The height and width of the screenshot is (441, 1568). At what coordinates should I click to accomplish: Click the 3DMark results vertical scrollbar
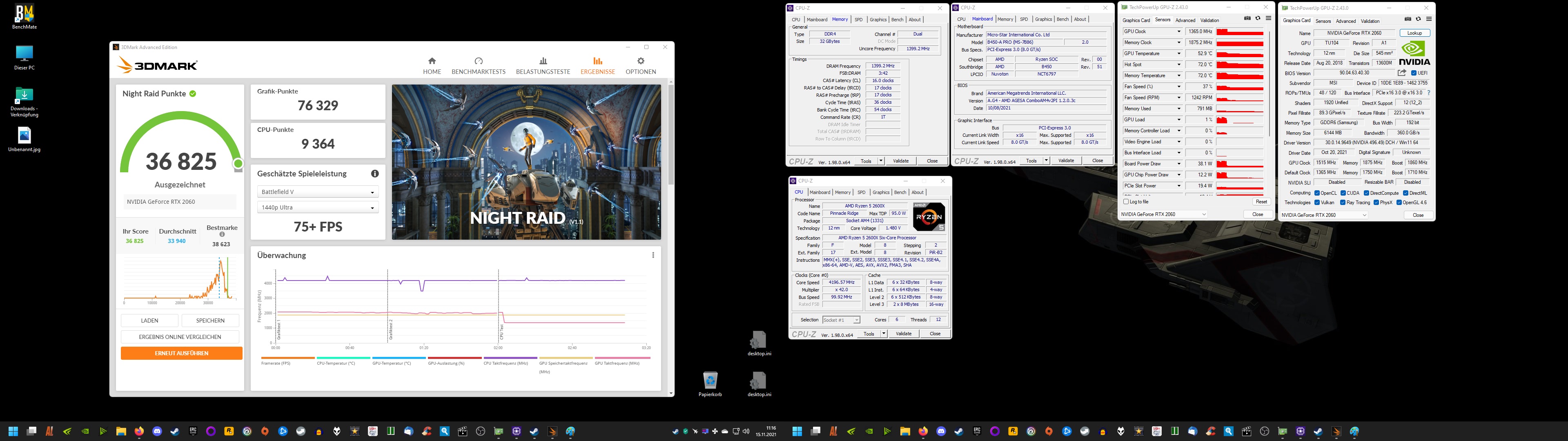(x=671, y=134)
